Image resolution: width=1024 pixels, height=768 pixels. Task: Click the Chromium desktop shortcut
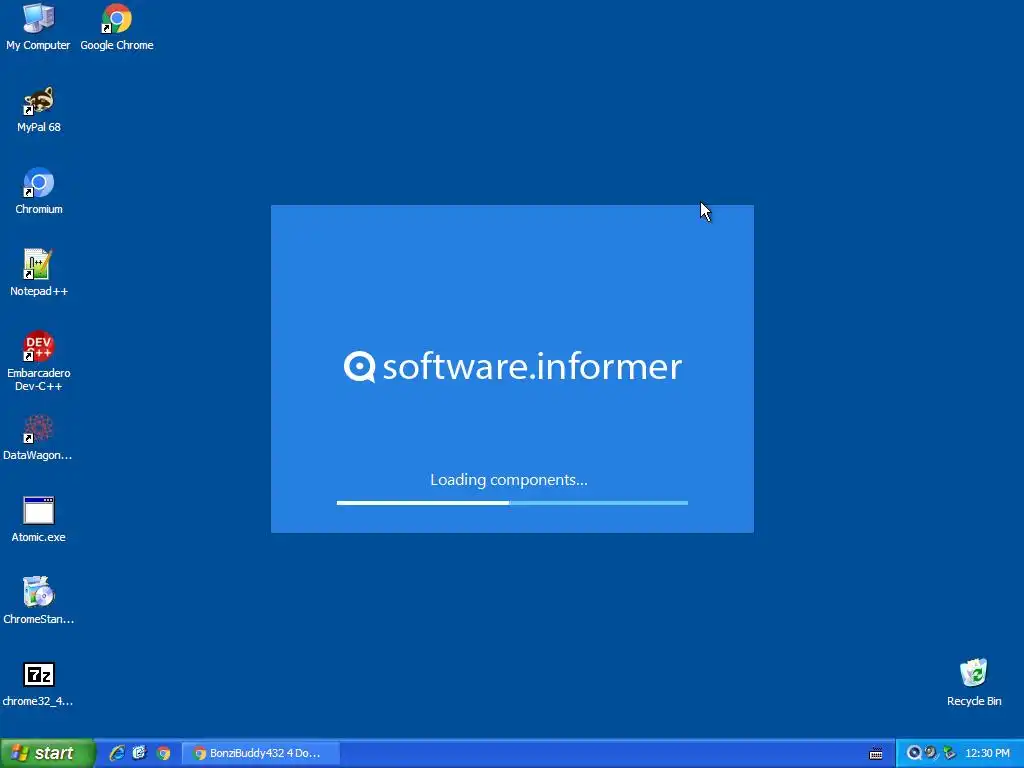[x=39, y=191]
